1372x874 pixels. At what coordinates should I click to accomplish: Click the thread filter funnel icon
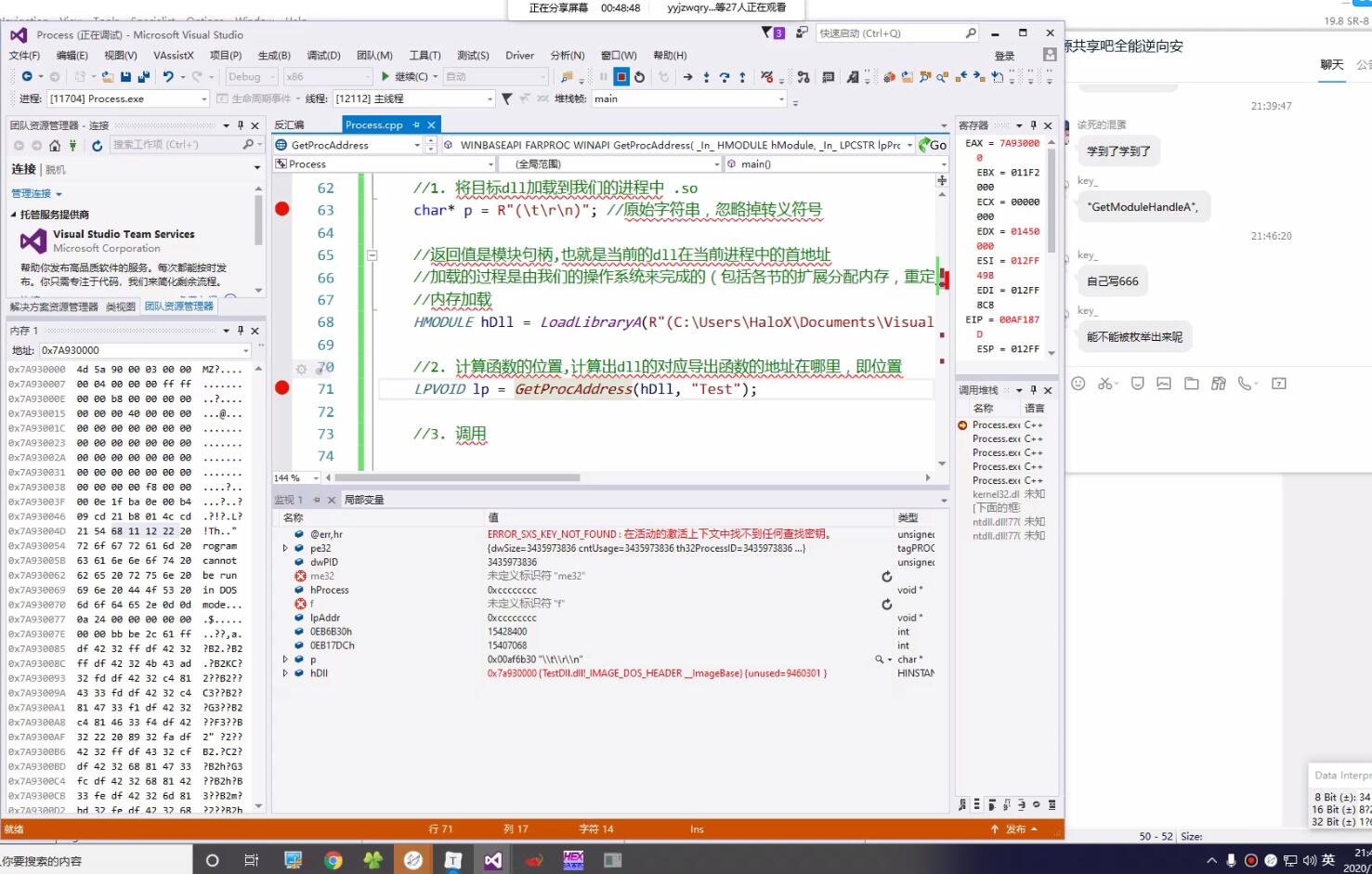506,98
